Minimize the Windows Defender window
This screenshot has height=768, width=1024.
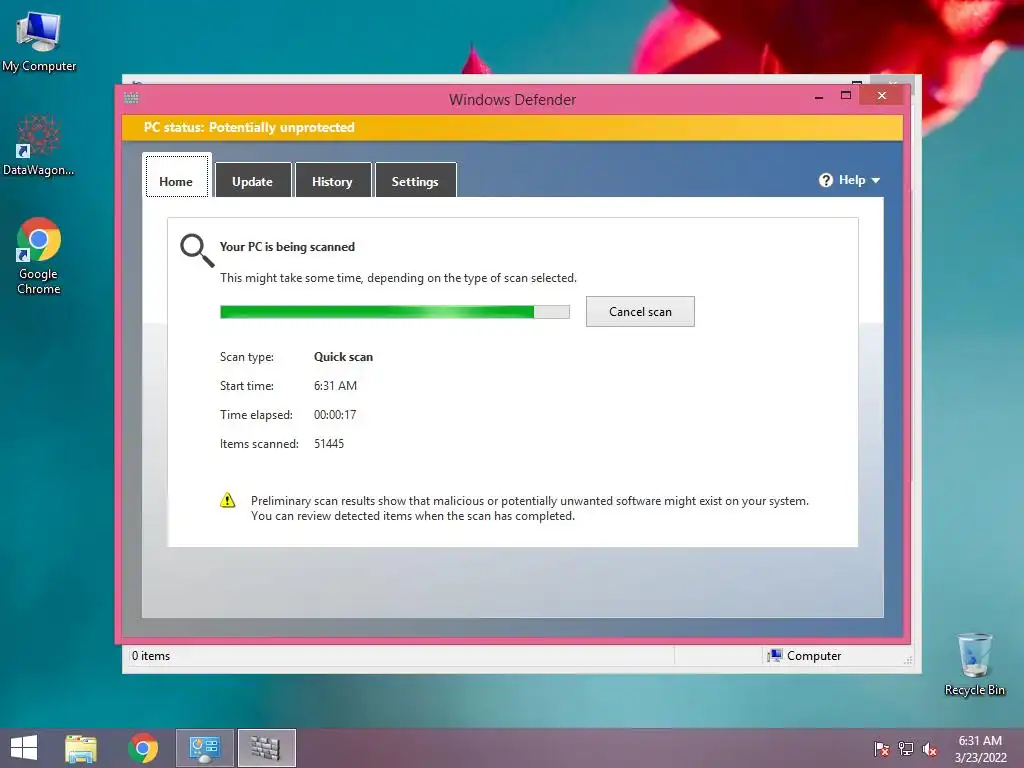(x=819, y=97)
